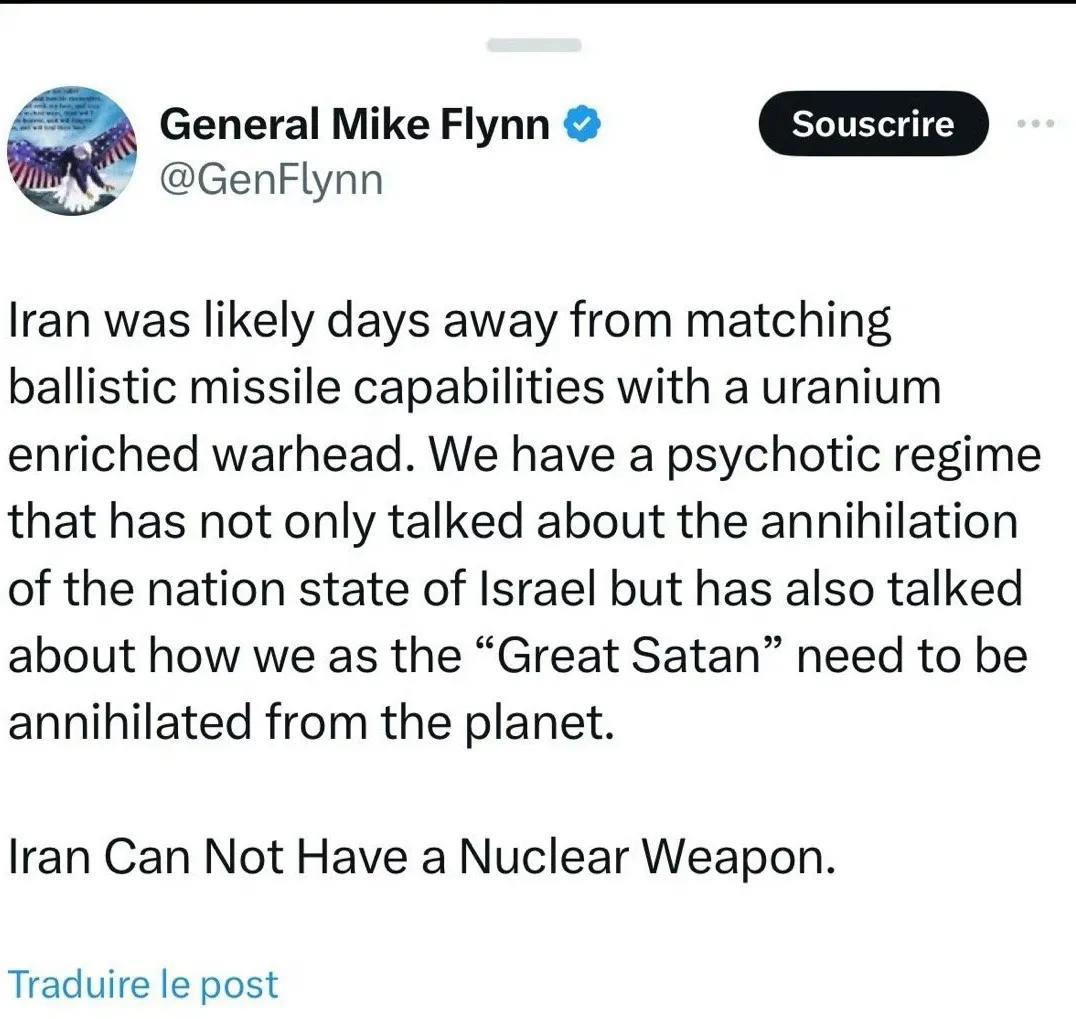Open the eagle profile picture avatar
This screenshot has width=1076, height=1019.
pyautogui.click(x=72, y=152)
